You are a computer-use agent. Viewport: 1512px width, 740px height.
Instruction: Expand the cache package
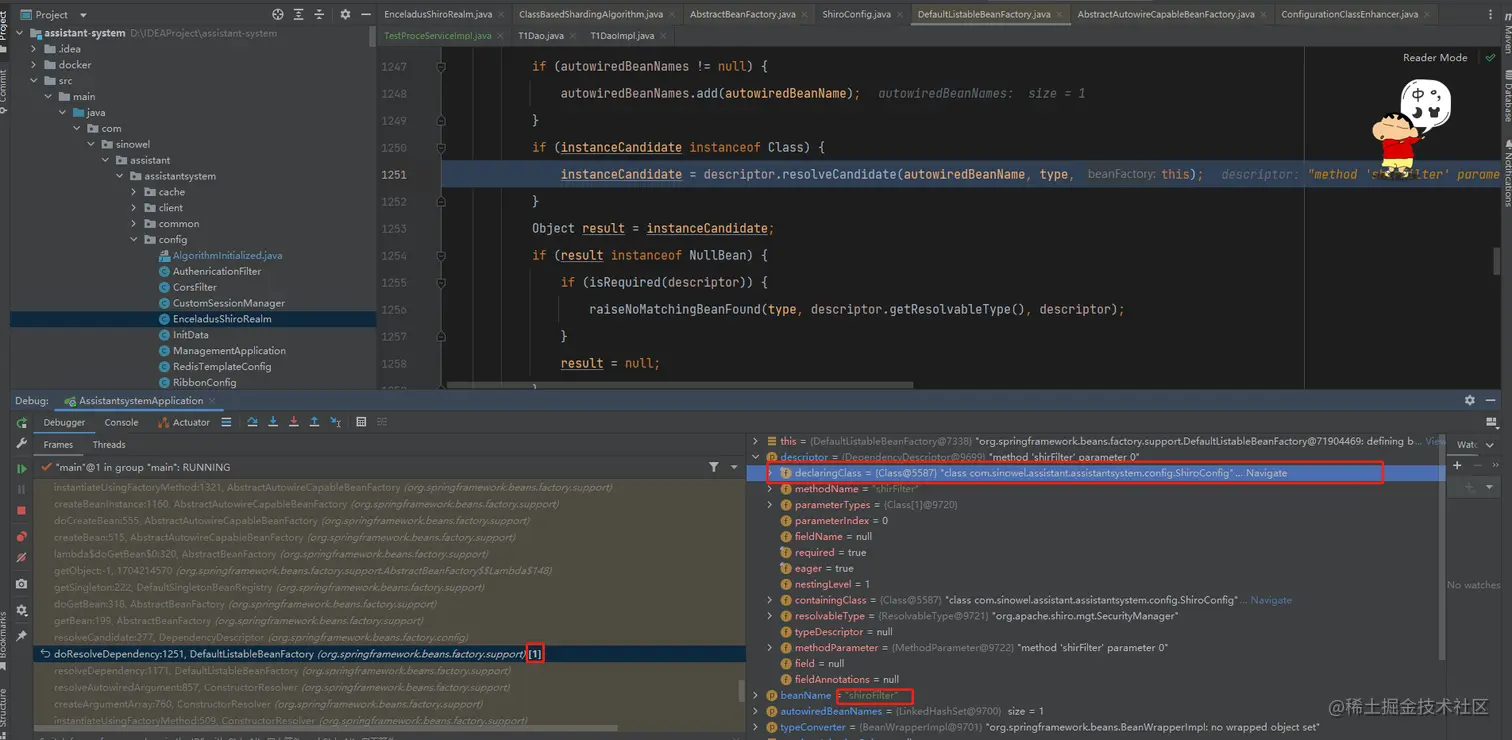click(x=134, y=192)
